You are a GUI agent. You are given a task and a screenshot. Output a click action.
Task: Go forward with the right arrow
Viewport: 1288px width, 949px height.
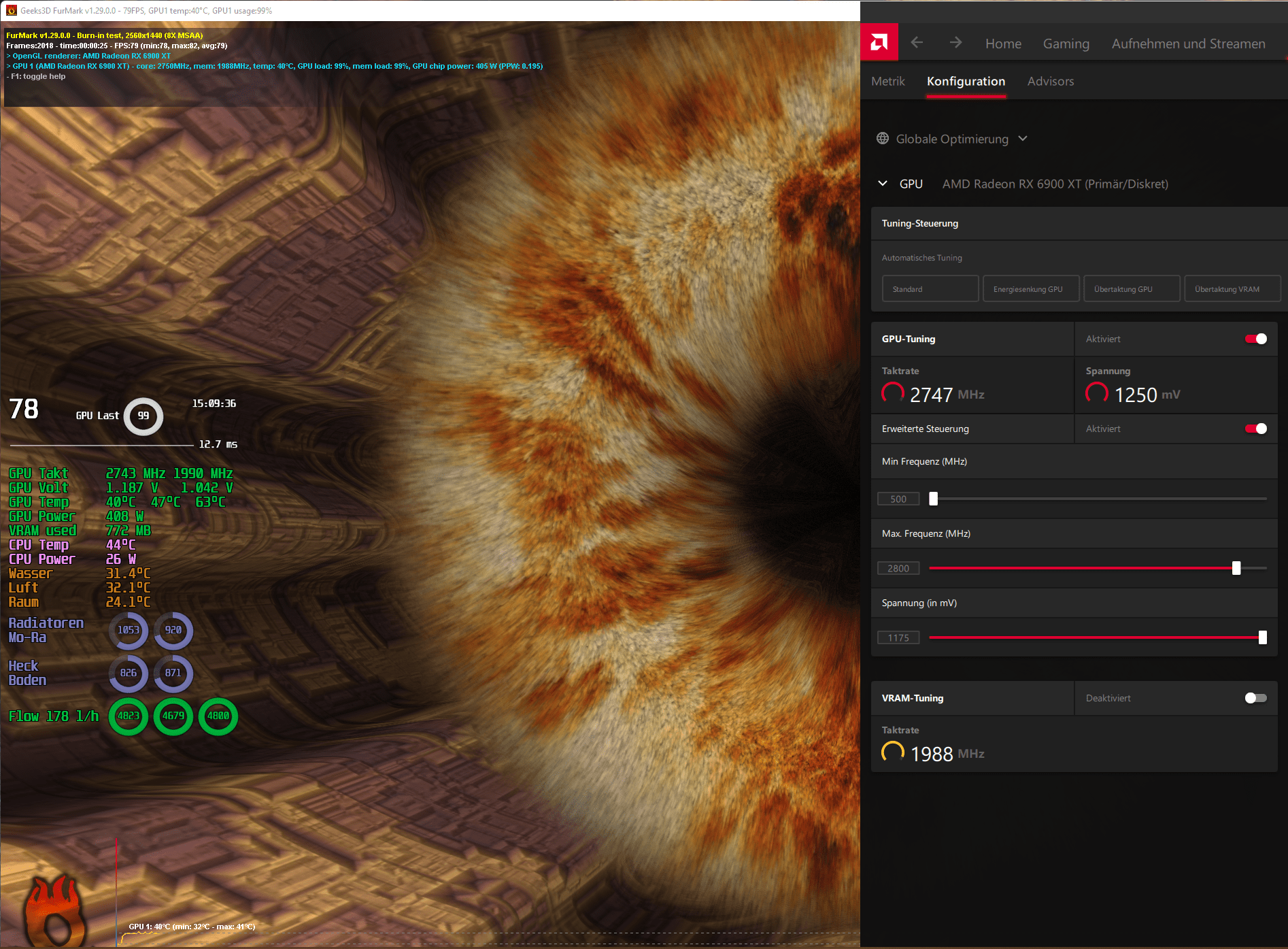pos(955,43)
